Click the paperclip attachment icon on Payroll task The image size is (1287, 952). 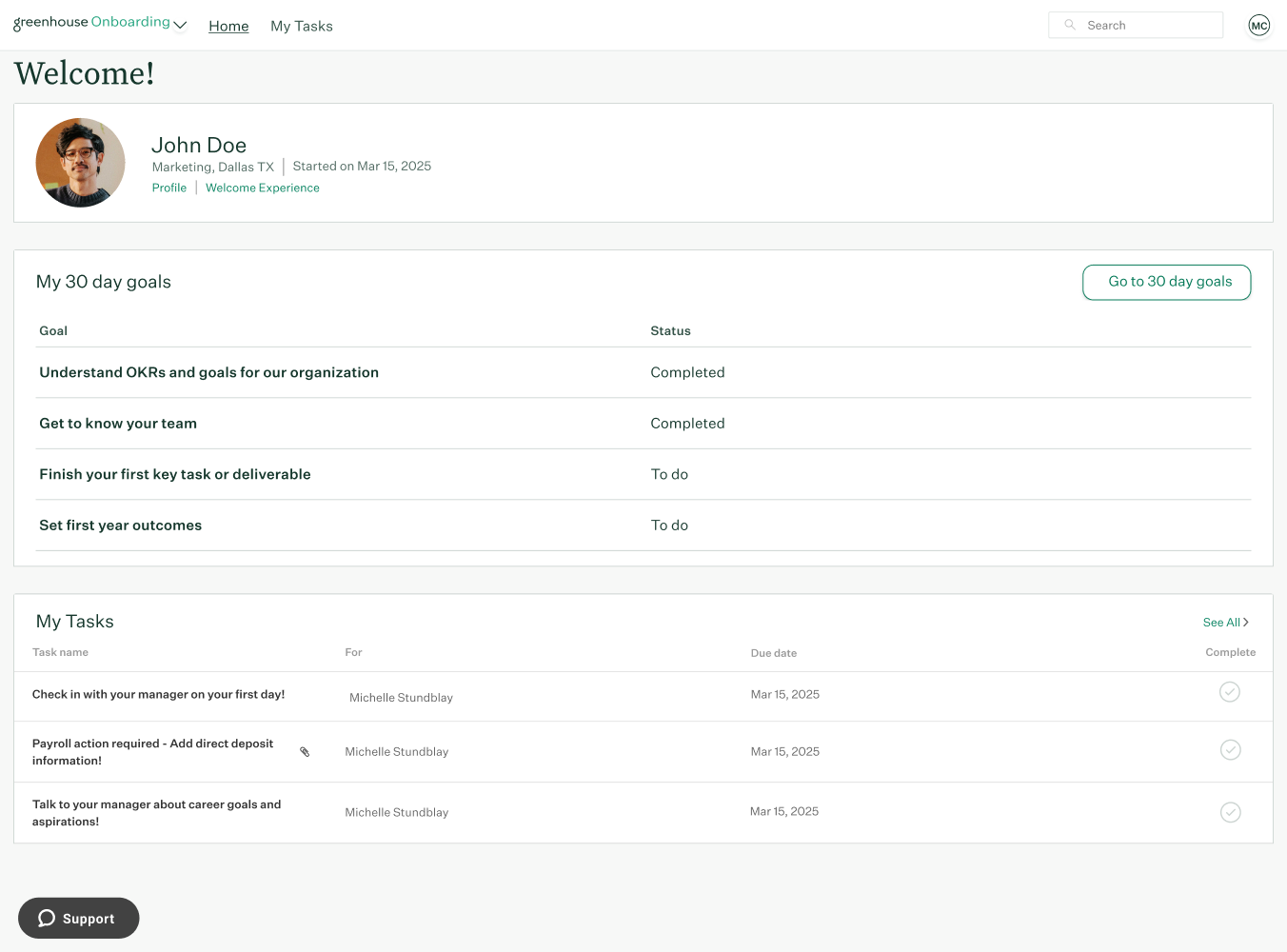point(305,752)
